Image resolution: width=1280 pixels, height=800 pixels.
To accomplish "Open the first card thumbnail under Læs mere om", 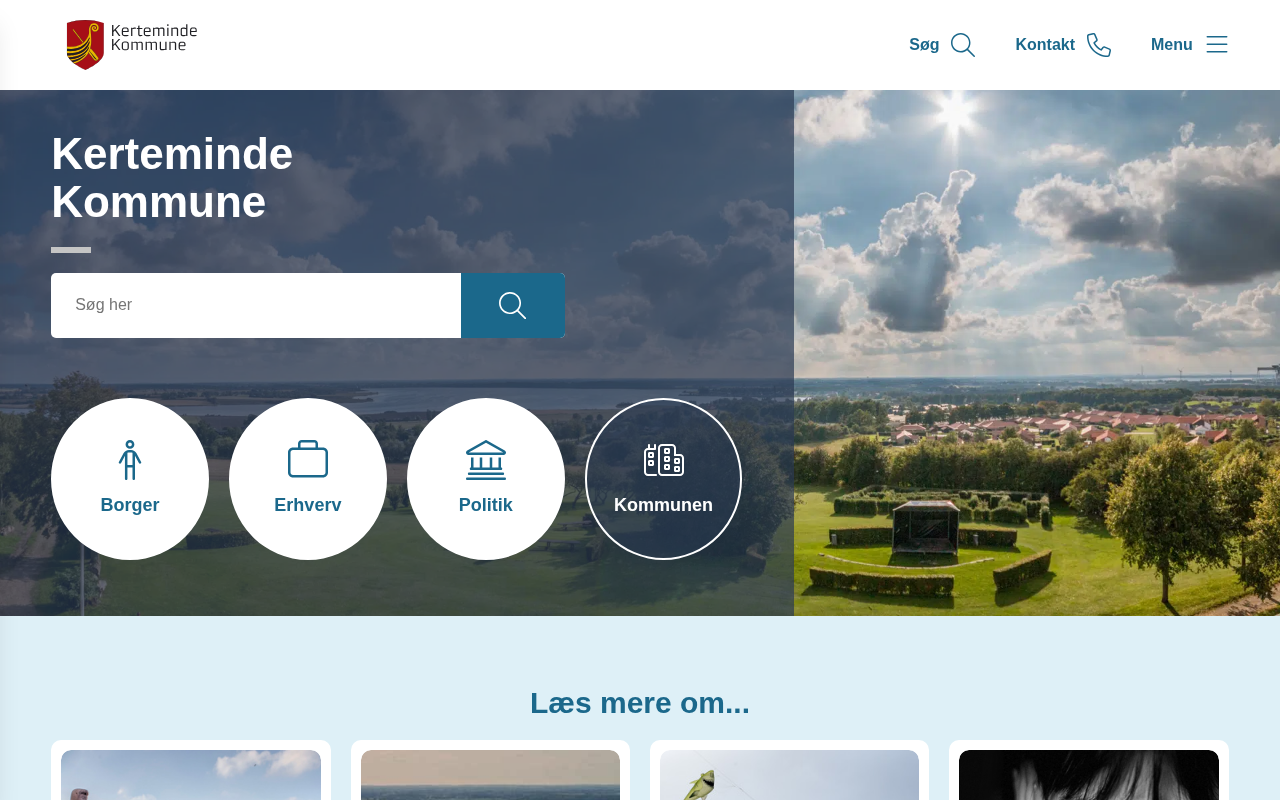I will point(191,775).
